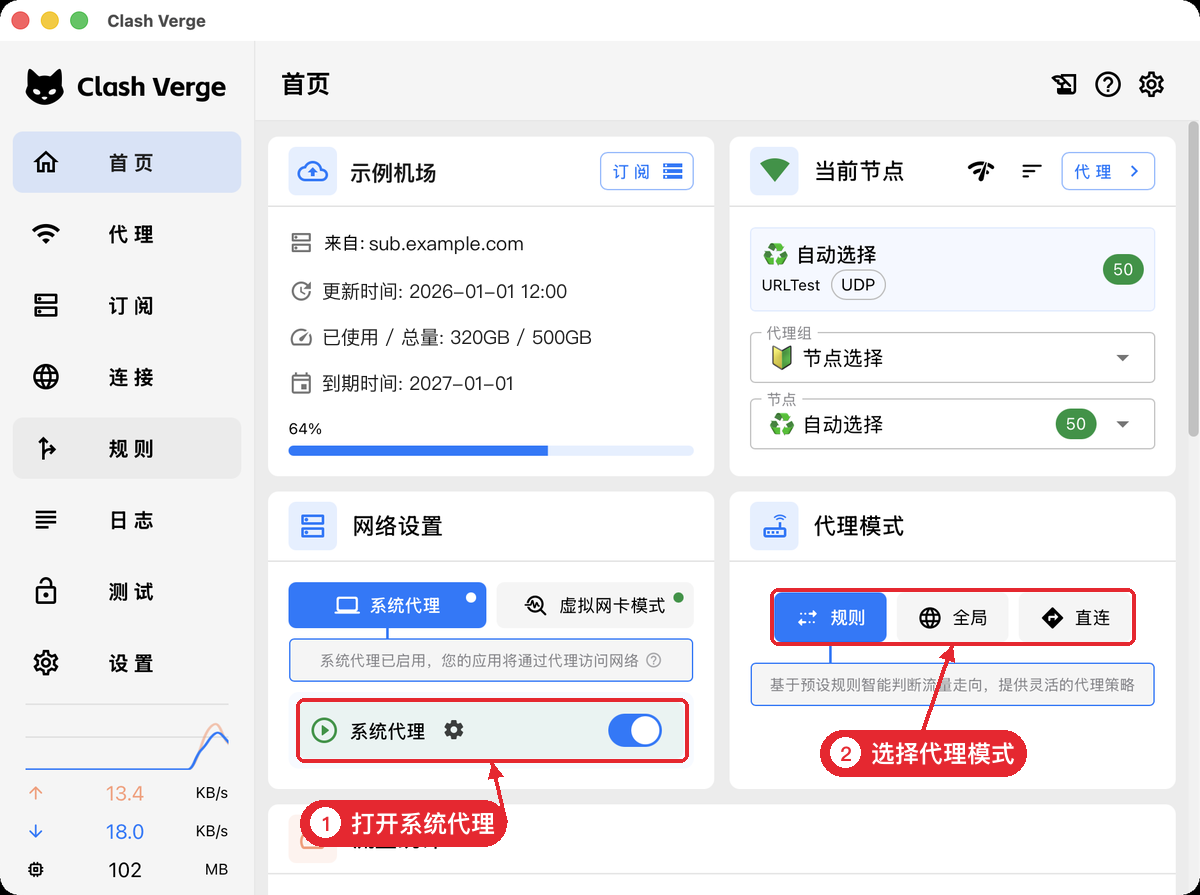Open the help question mark icon
The width and height of the screenshot is (1200, 895).
(x=1108, y=85)
